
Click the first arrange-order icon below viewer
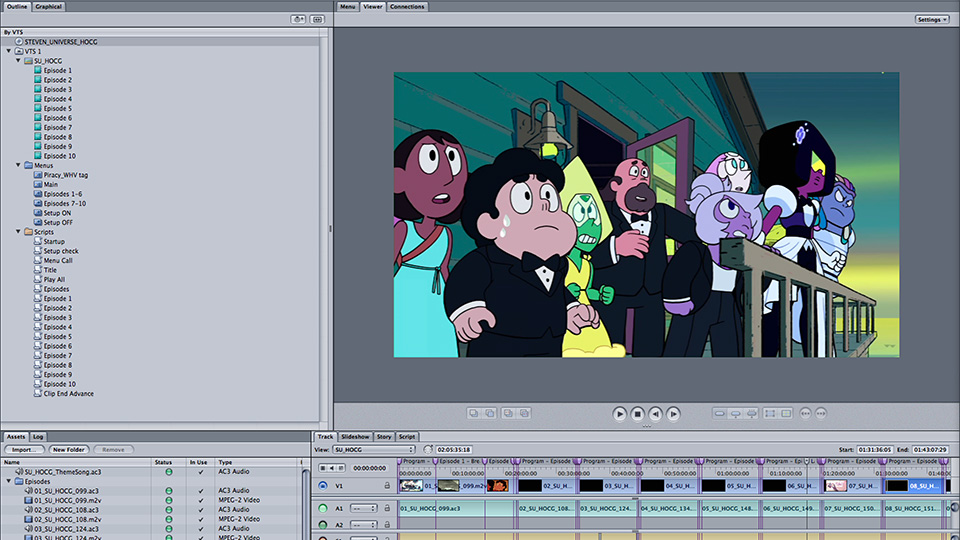(473, 413)
